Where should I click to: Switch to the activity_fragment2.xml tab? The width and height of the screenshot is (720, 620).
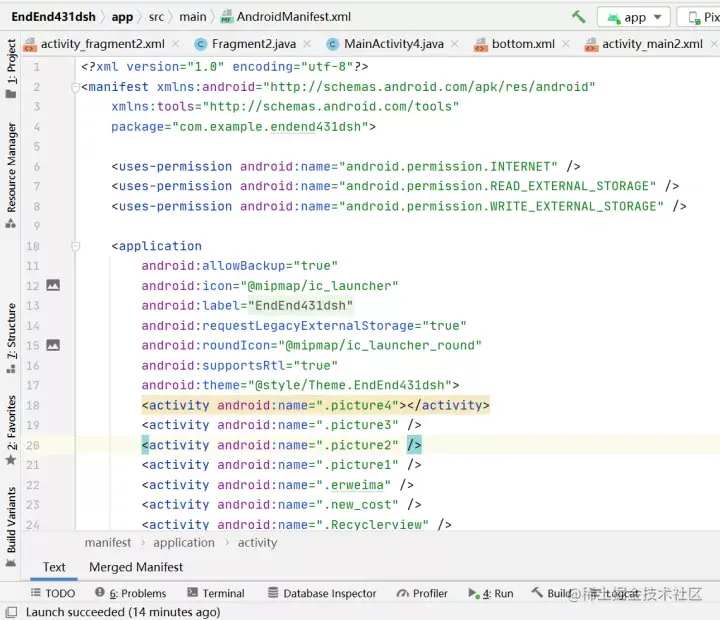click(x=95, y=44)
